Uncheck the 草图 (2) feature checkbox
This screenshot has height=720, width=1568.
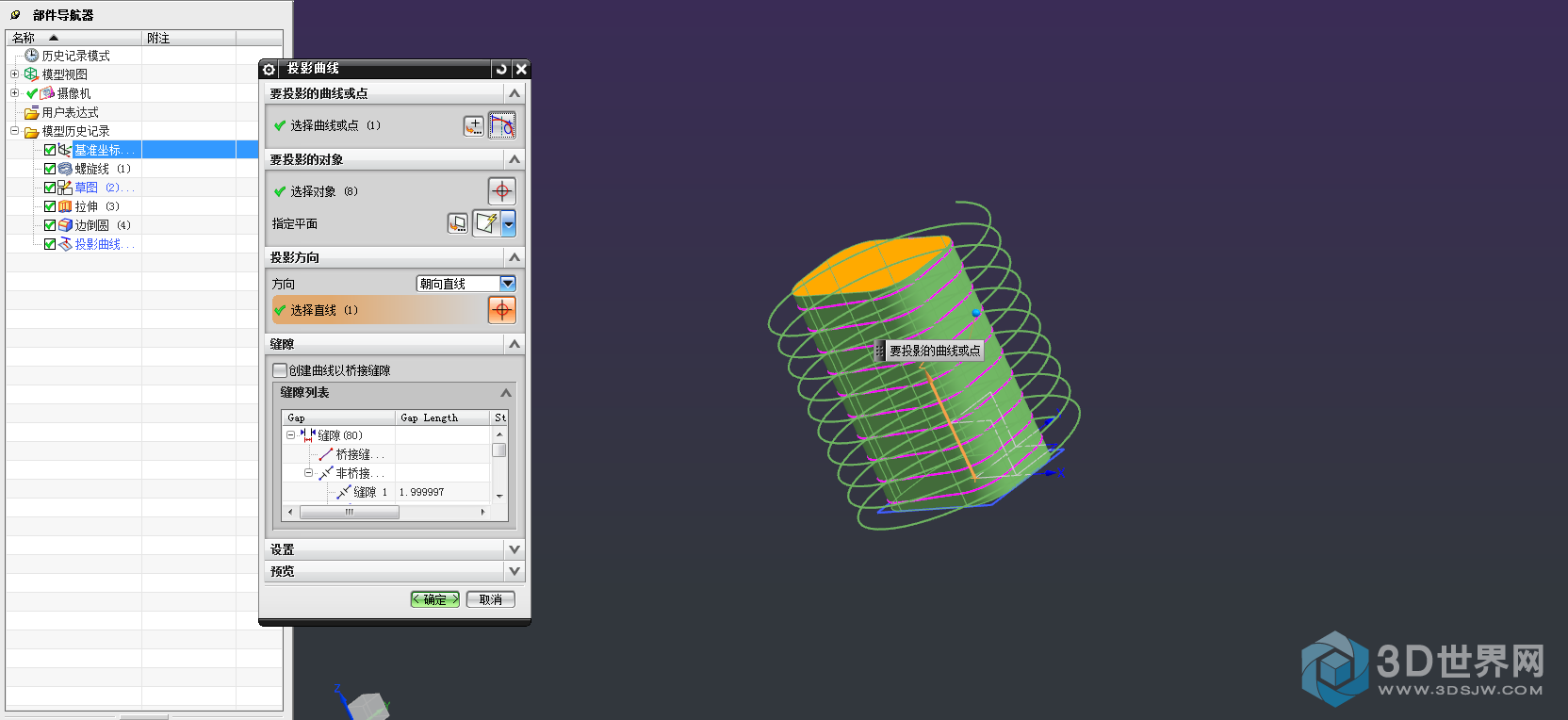tap(50, 188)
